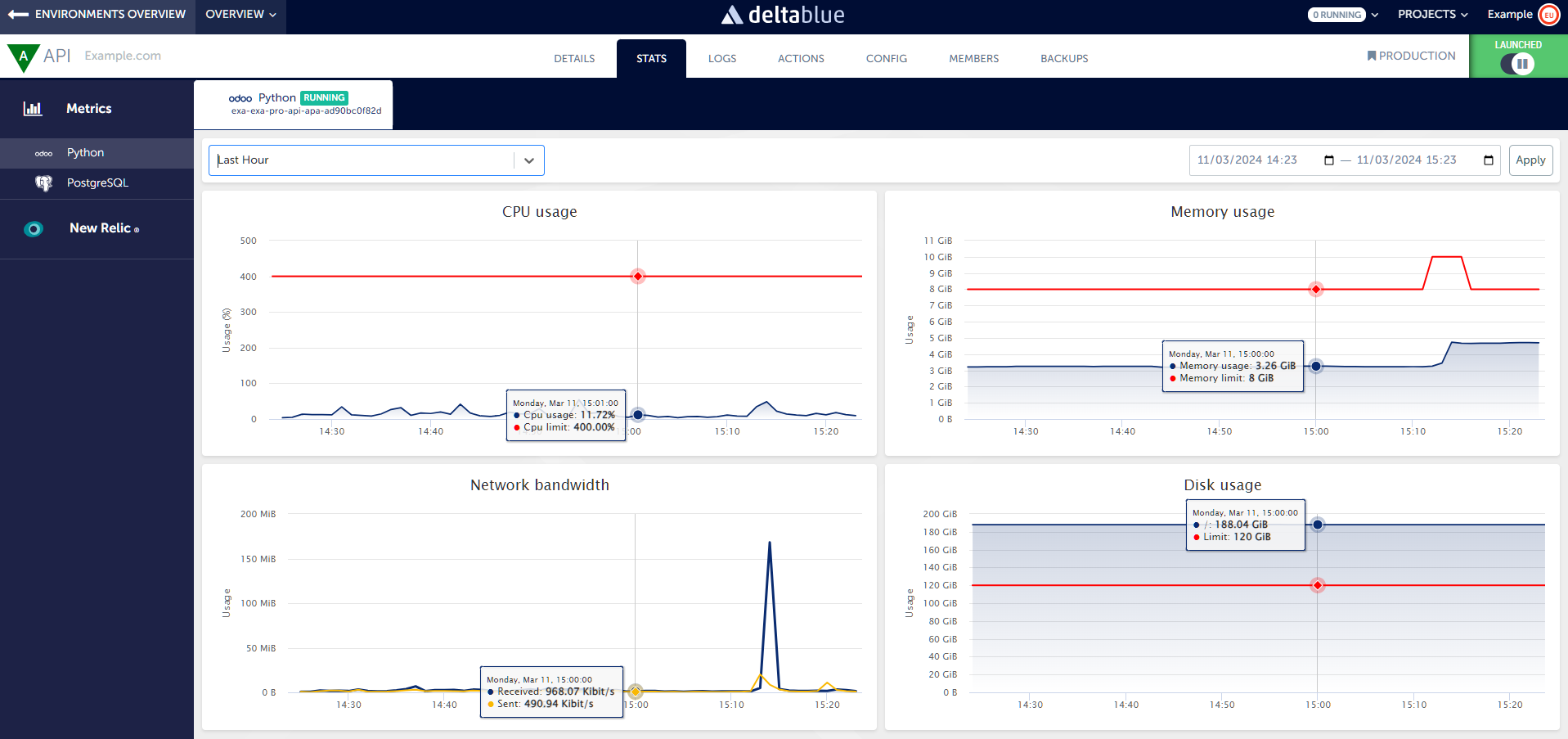The image size is (1568, 739).
Task: Open the Last Hour time range dropdown
Action: coord(376,160)
